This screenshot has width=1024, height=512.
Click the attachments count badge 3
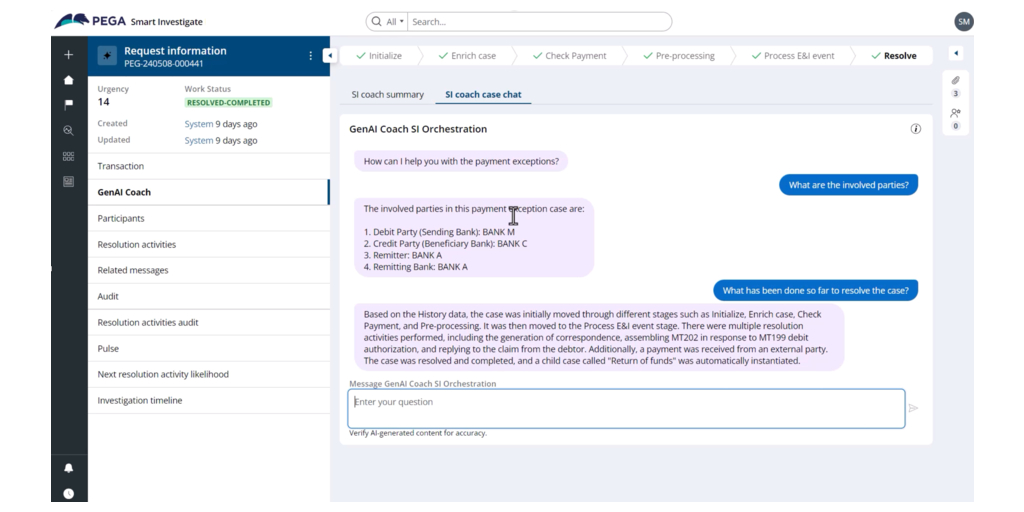(955, 94)
